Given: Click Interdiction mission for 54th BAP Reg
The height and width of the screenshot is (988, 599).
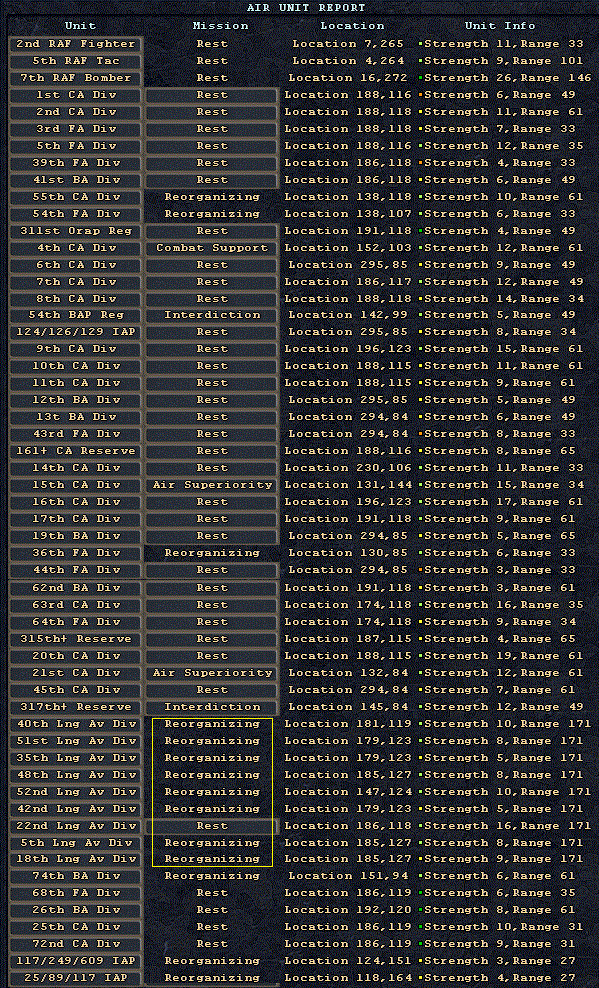Looking at the screenshot, I should click(212, 315).
